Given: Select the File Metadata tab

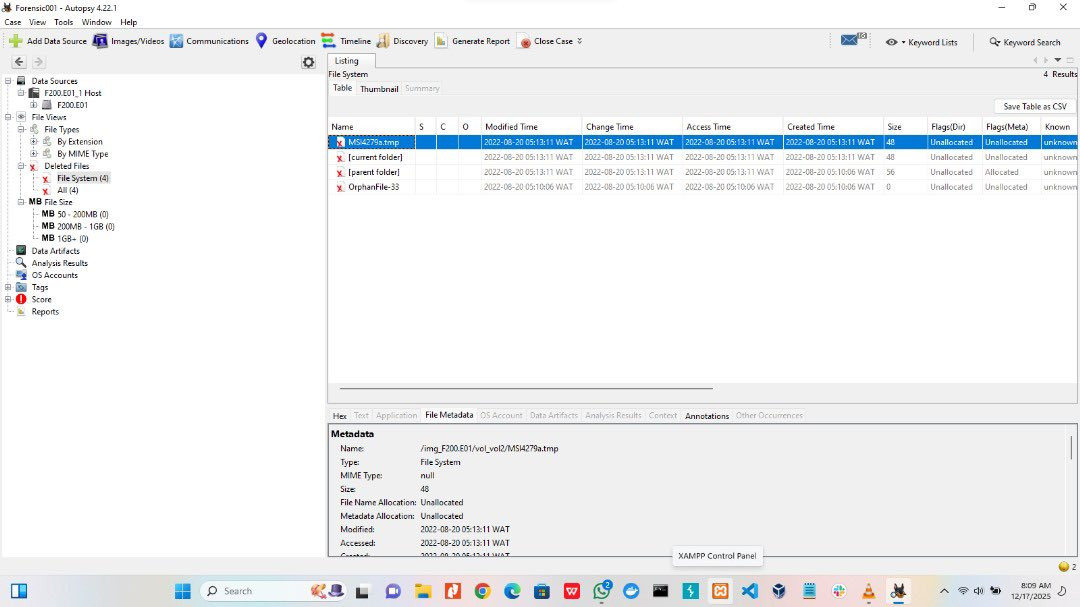Looking at the screenshot, I should pos(449,415).
